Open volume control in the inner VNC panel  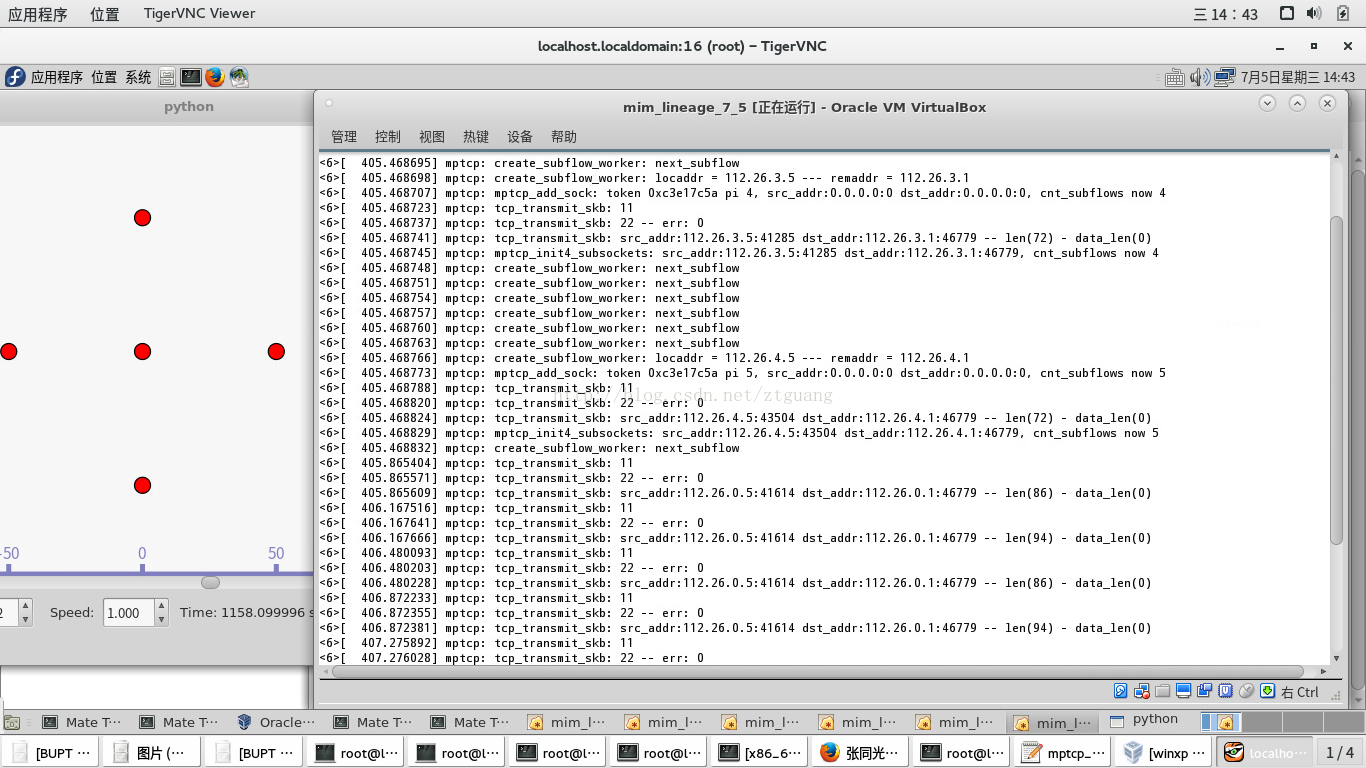(1200, 77)
